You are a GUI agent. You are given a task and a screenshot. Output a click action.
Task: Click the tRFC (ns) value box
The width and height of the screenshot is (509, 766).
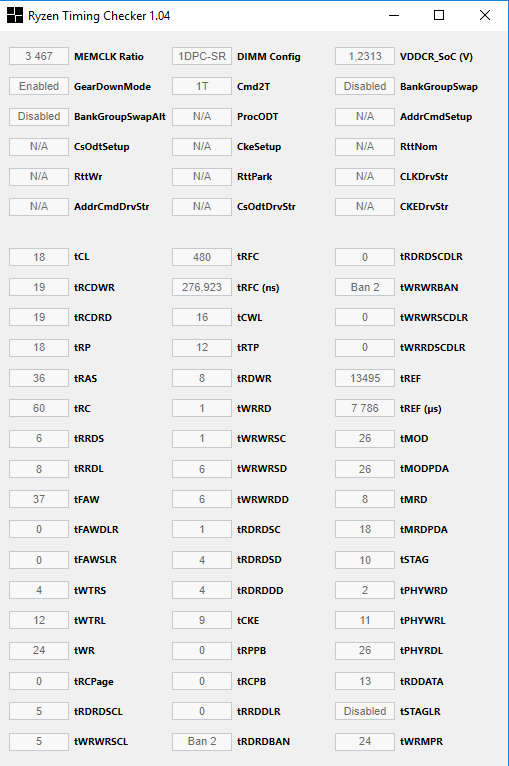point(202,287)
